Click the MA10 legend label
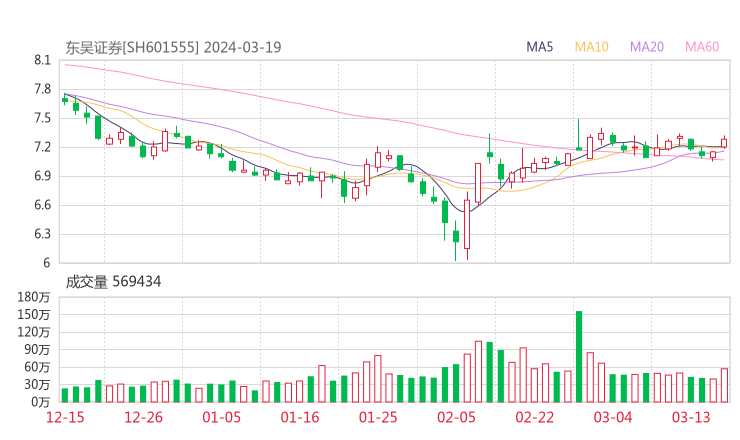The height and width of the screenshot is (440, 740). (x=591, y=47)
